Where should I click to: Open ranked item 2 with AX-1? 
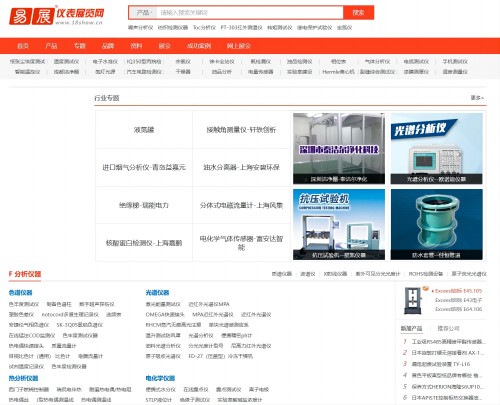point(448,353)
